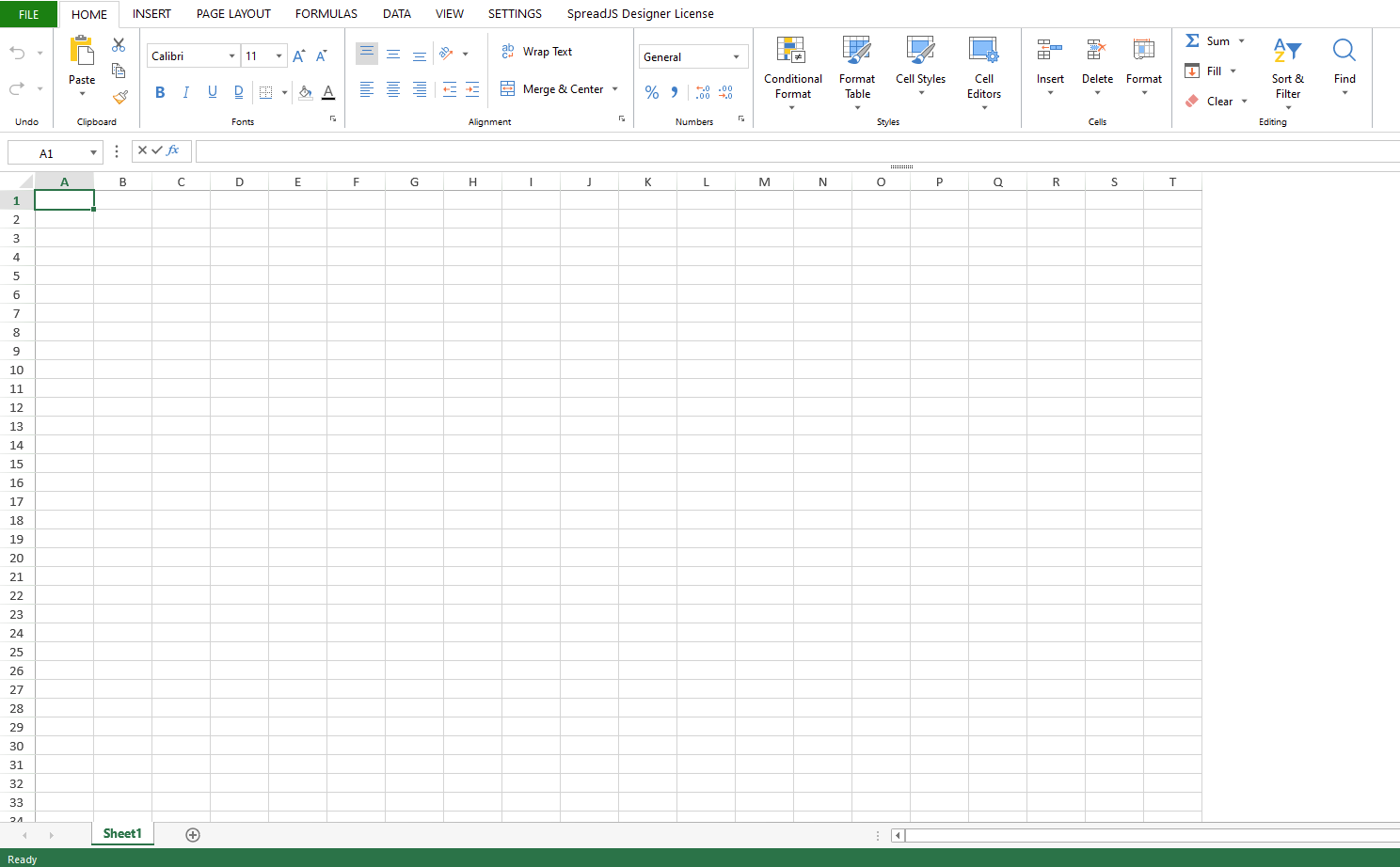Click the horizontal scrollbar left arrow
The image size is (1400, 867).
click(898, 835)
